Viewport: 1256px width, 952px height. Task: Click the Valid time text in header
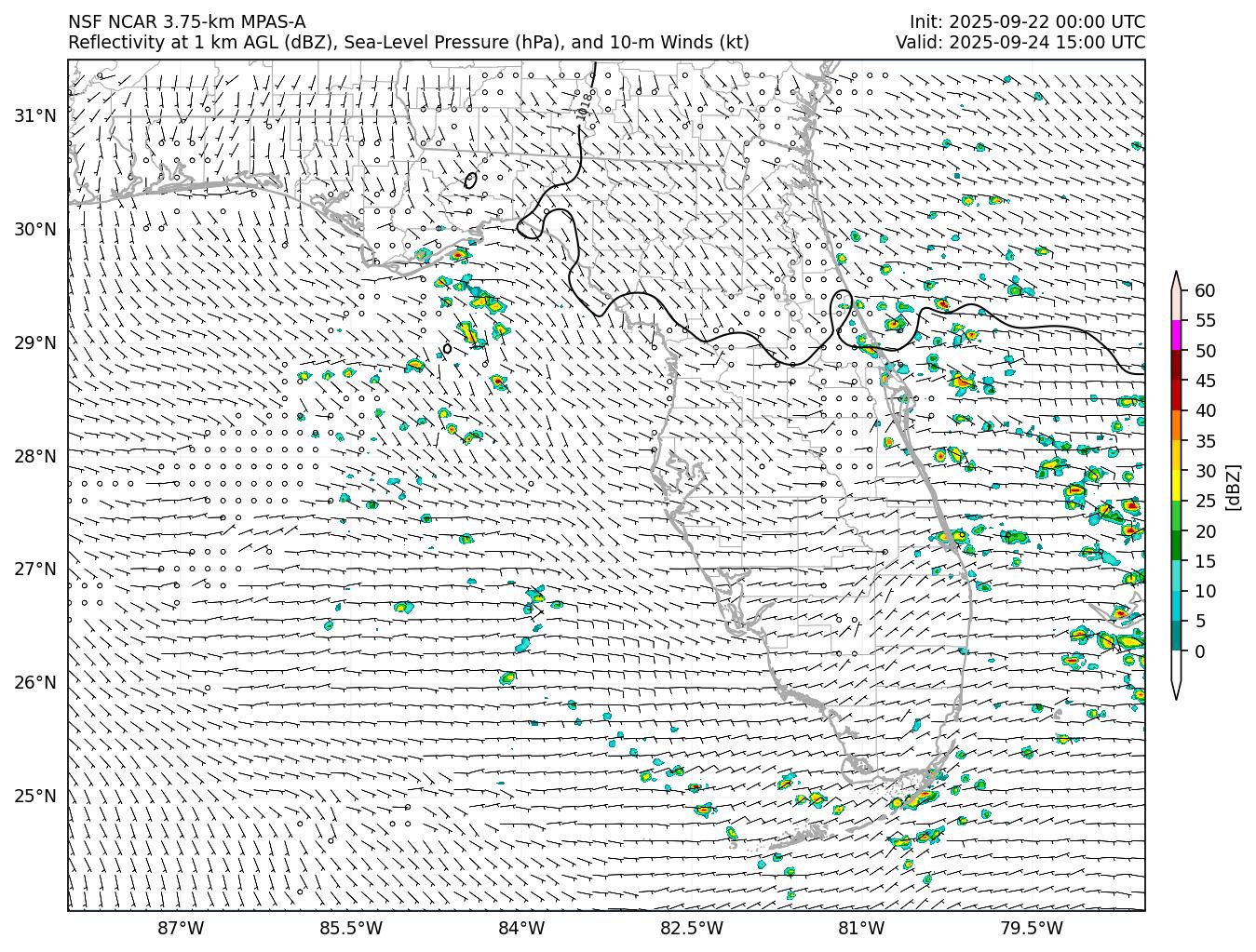coord(1020,43)
